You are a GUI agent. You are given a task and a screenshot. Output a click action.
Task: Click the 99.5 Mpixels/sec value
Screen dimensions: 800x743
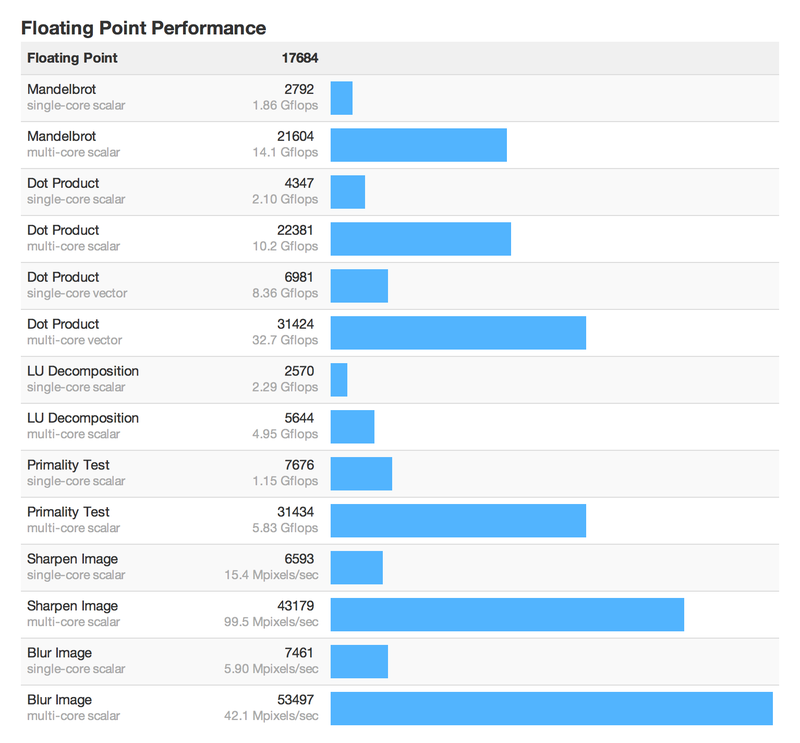[271, 622]
